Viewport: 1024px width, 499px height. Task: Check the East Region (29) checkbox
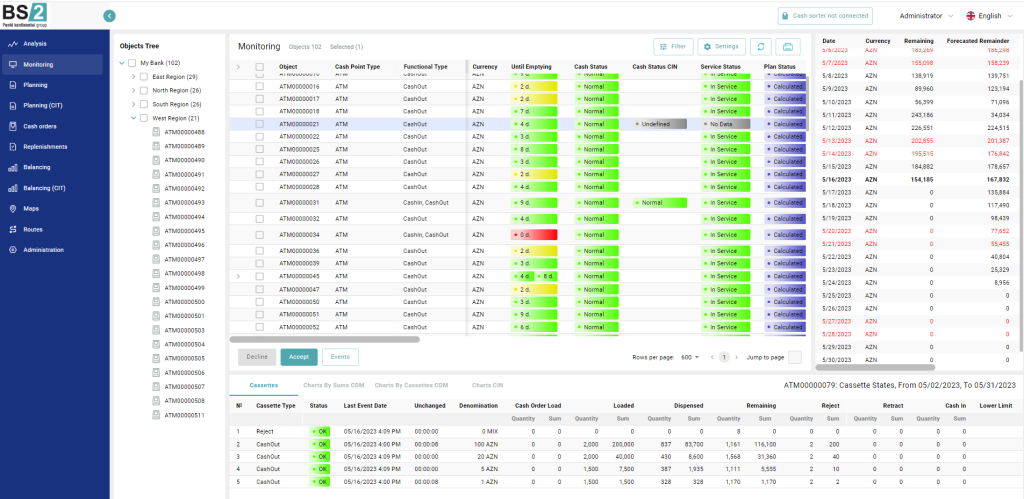pyautogui.click(x=144, y=77)
